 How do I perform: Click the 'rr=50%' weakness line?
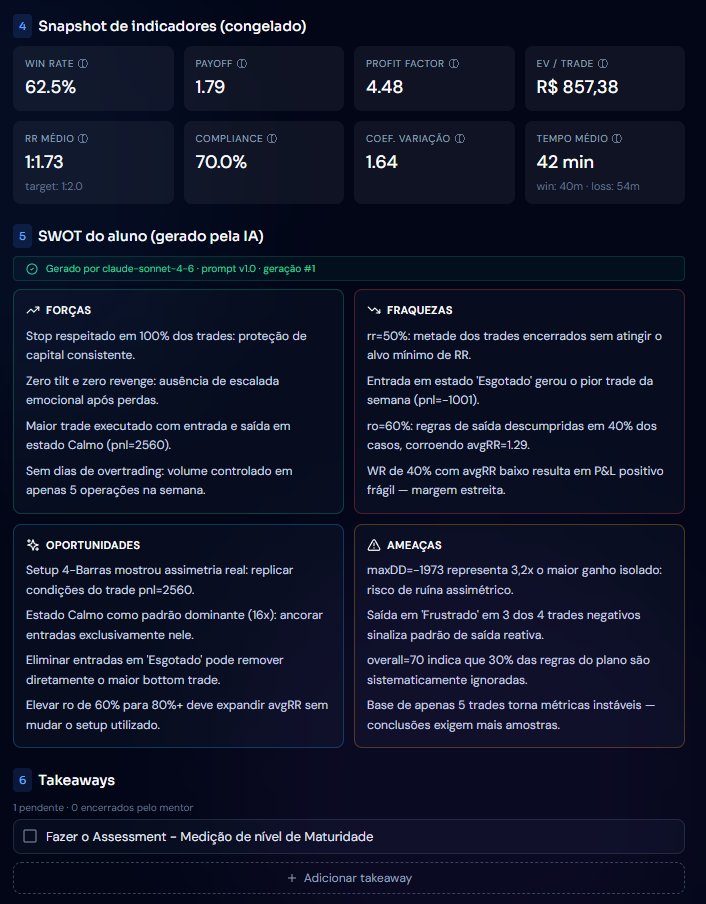click(514, 345)
